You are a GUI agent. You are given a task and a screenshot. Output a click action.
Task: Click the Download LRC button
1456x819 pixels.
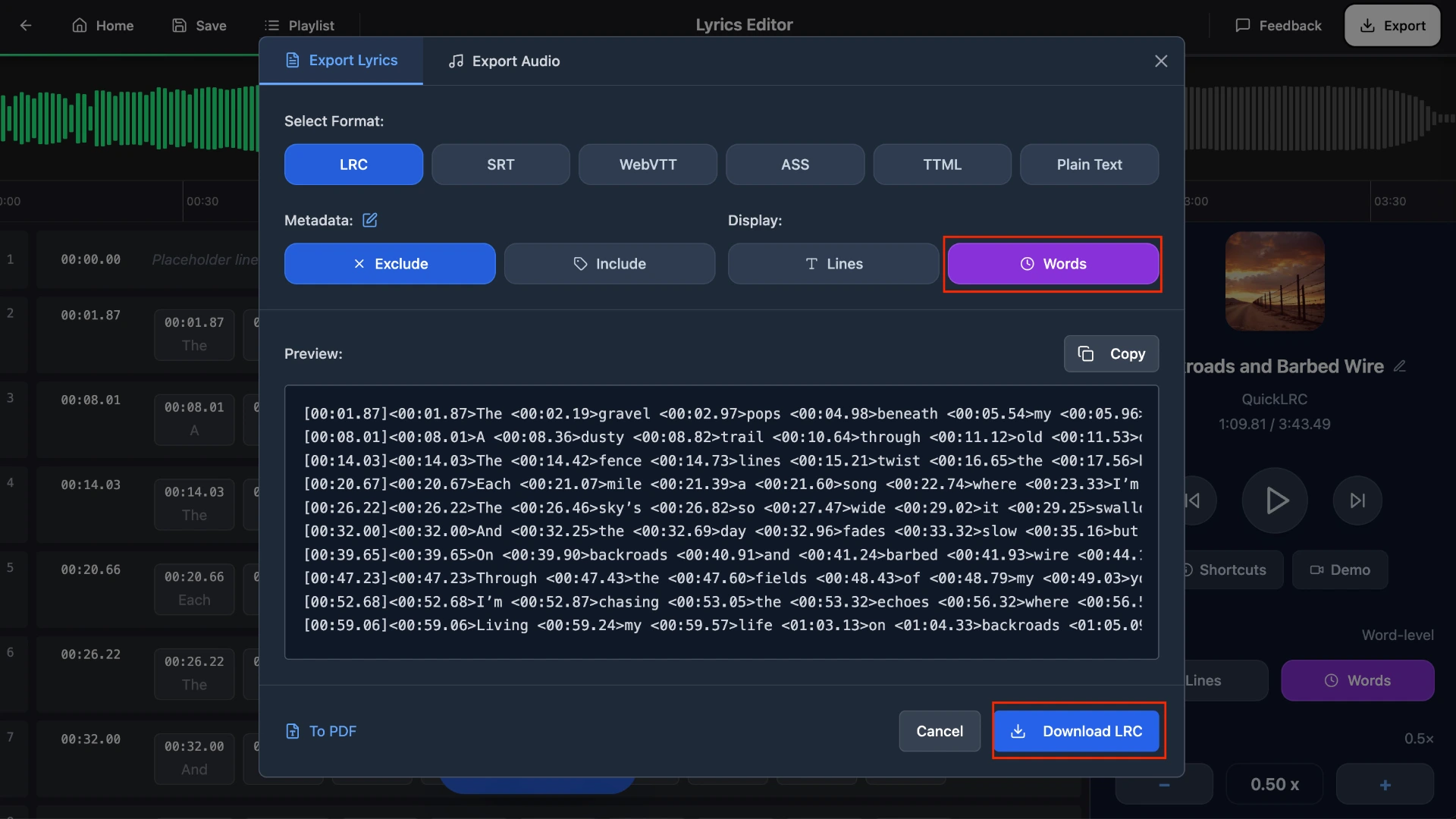1078,731
